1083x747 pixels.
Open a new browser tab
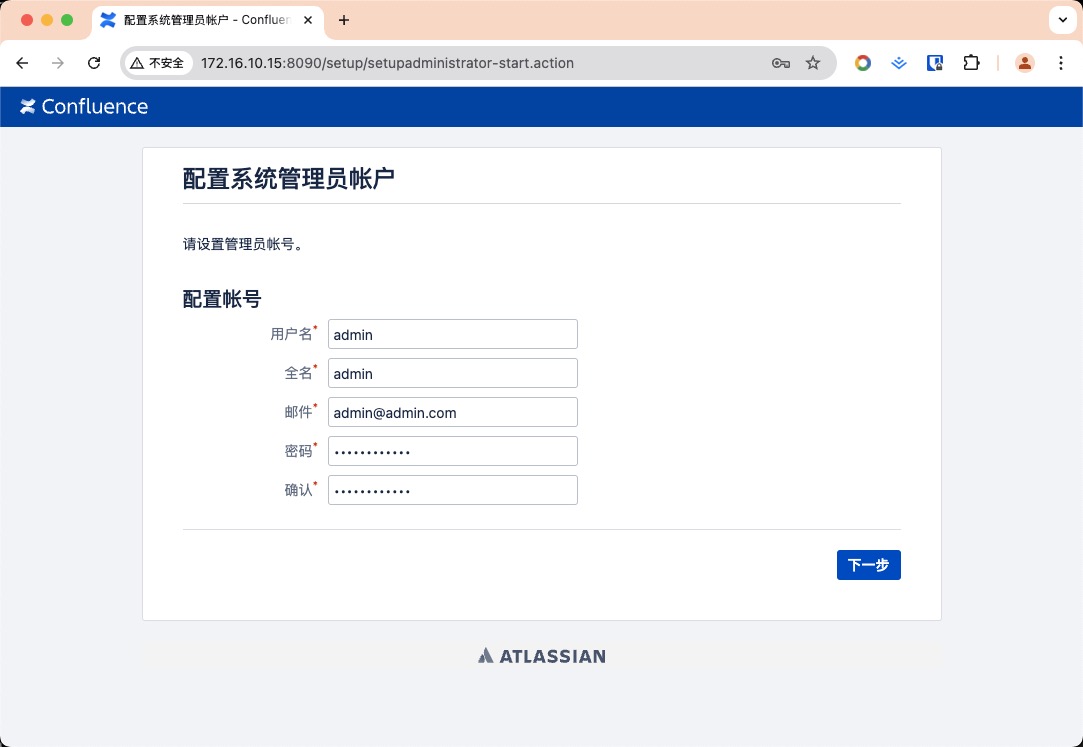pos(344,20)
